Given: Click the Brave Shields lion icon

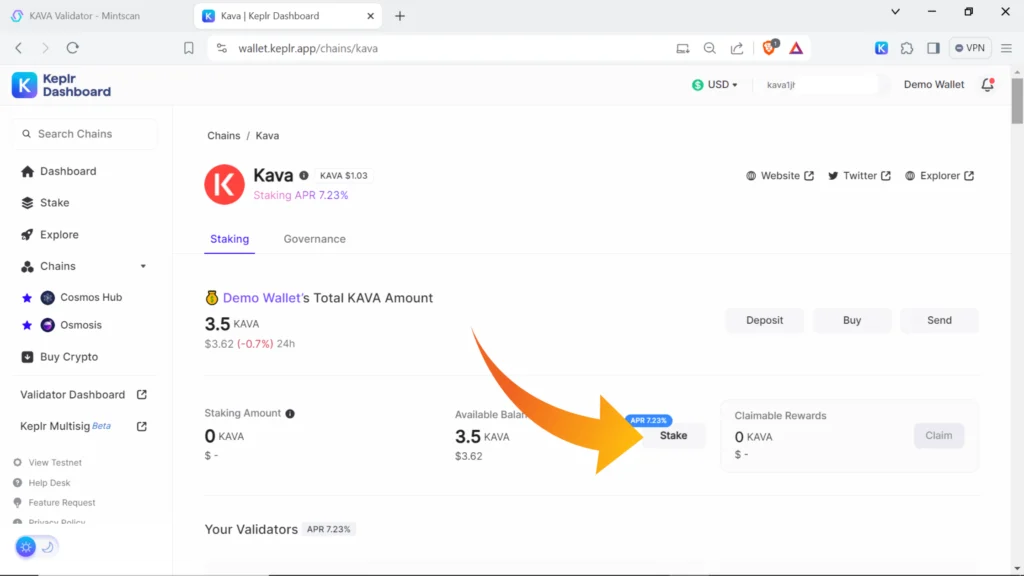Looking at the screenshot, I should [770, 47].
